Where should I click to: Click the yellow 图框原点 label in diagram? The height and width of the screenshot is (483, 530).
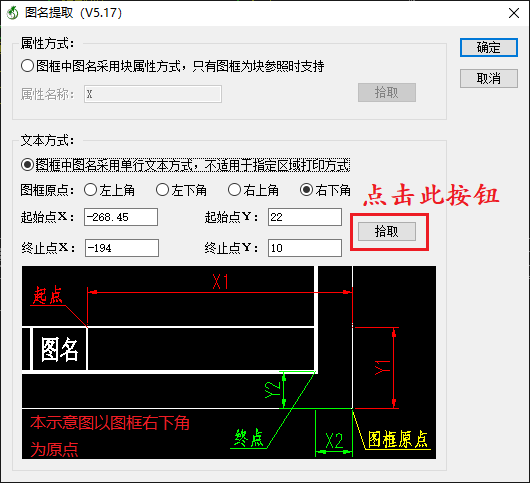tap(398, 439)
